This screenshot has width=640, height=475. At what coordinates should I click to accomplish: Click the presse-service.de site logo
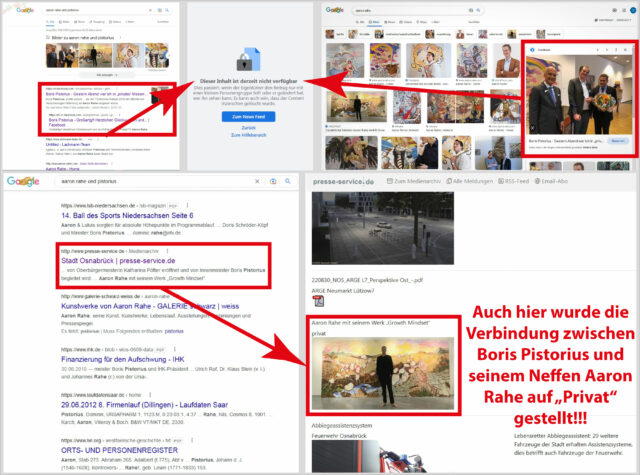(x=343, y=182)
